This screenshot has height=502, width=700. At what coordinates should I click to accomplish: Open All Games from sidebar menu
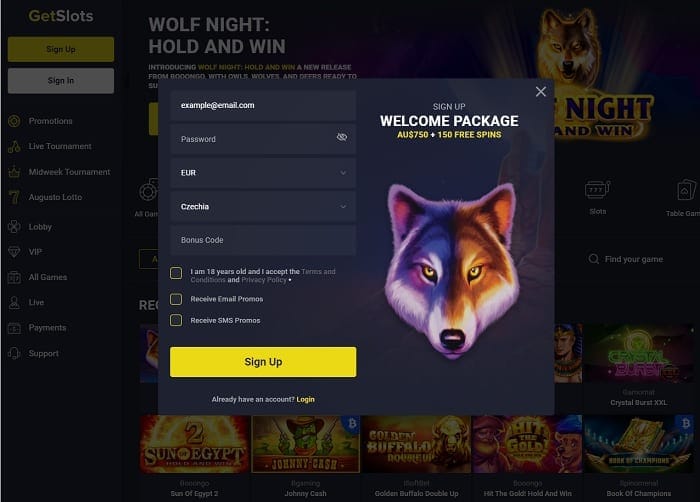48,277
